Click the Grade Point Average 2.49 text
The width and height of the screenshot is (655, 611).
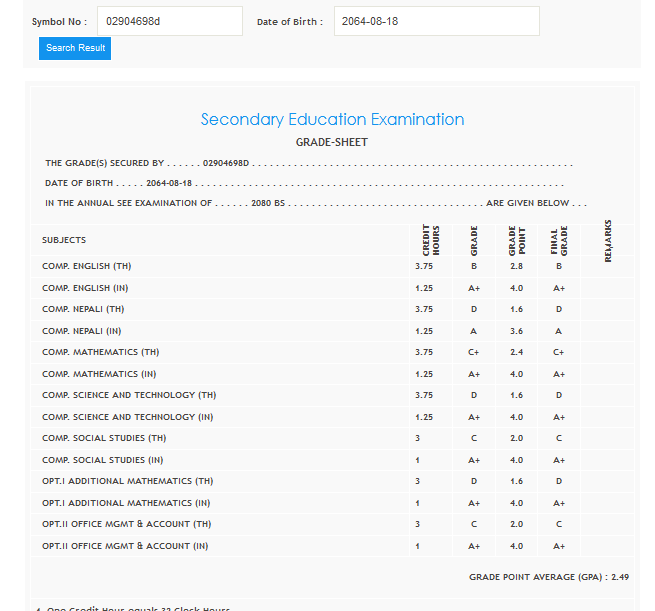[x=548, y=577]
